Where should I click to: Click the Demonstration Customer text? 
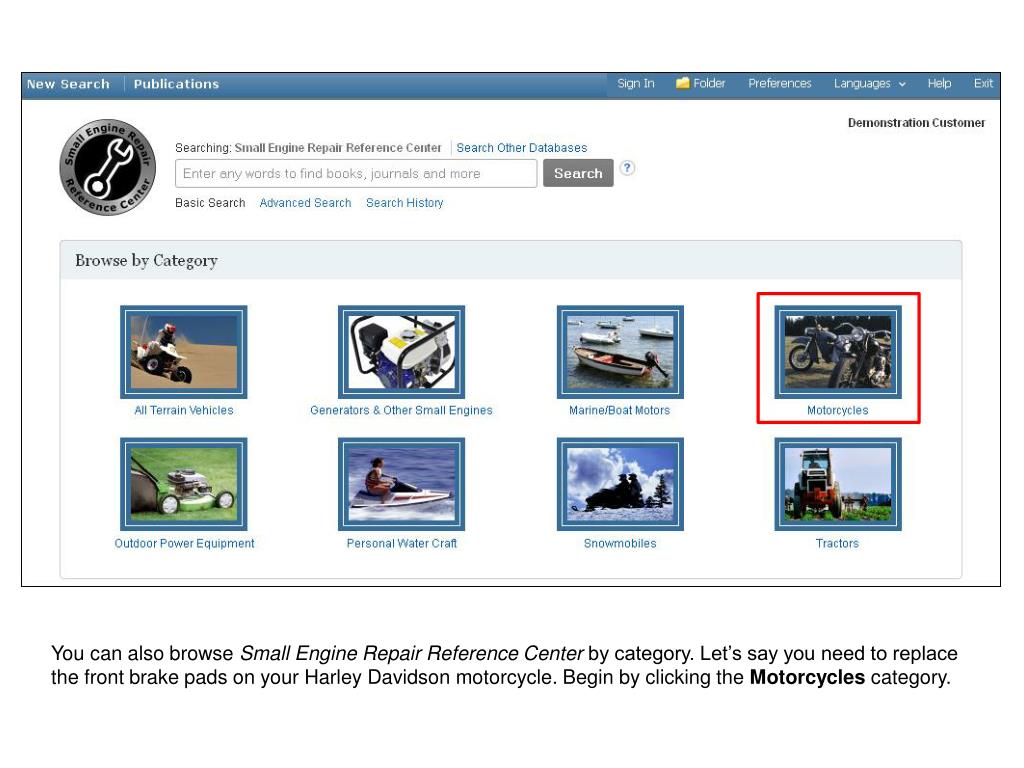[916, 123]
